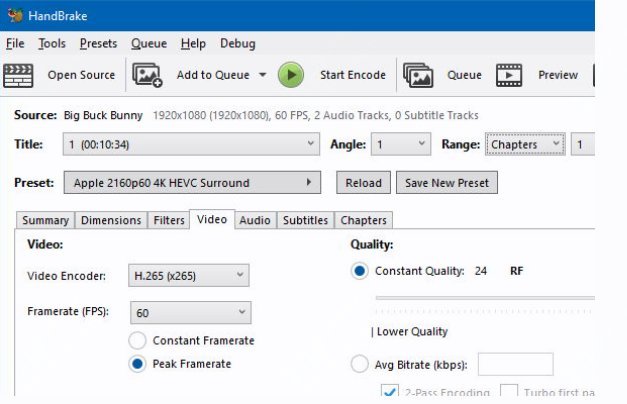
Task: Choose Constant Quality radio button
Action: pyautogui.click(x=360, y=271)
